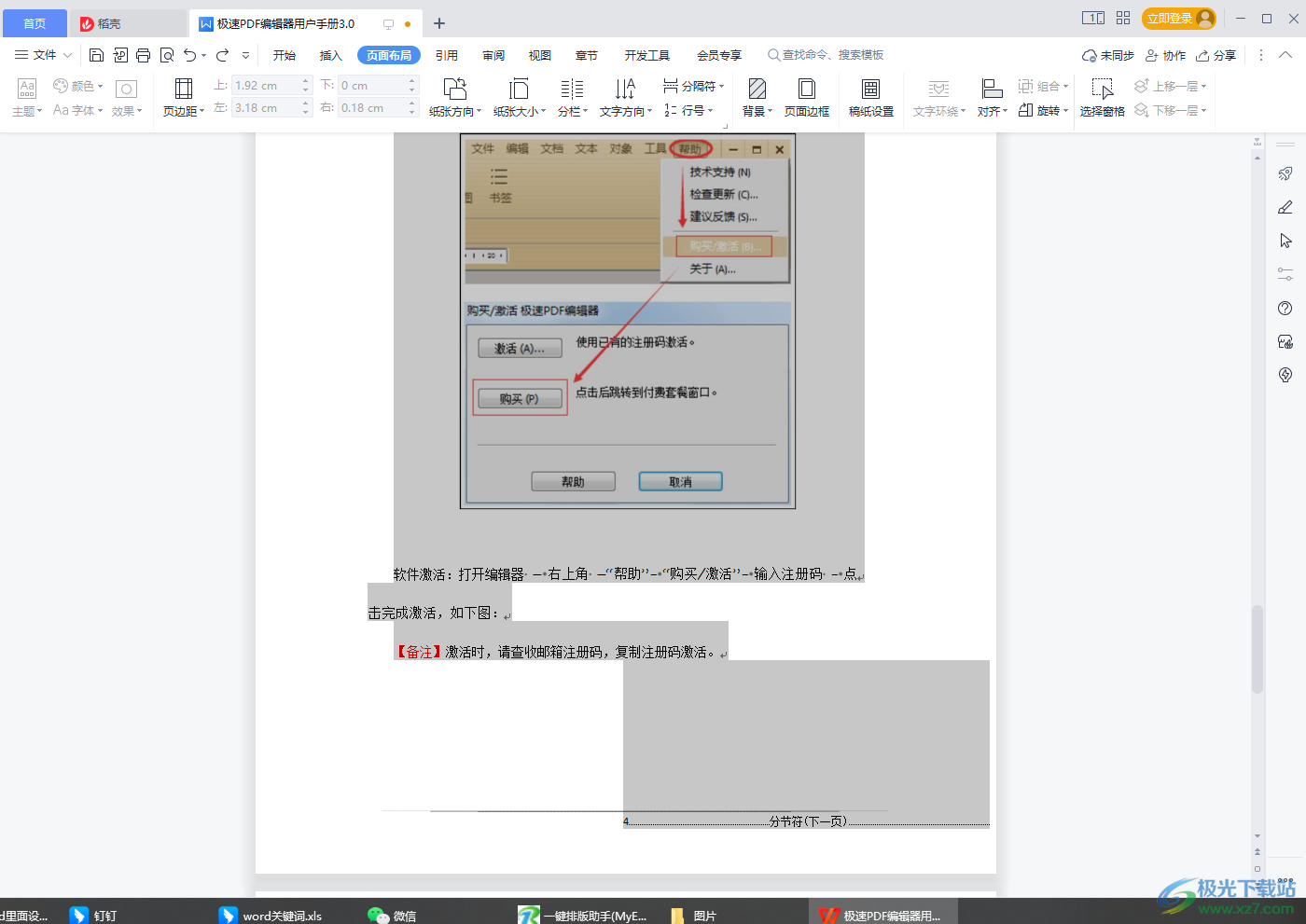The height and width of the screenshot is (924, 1306).
Task: Click the 立即登录 (login) button
Action: coord(1179,19)
